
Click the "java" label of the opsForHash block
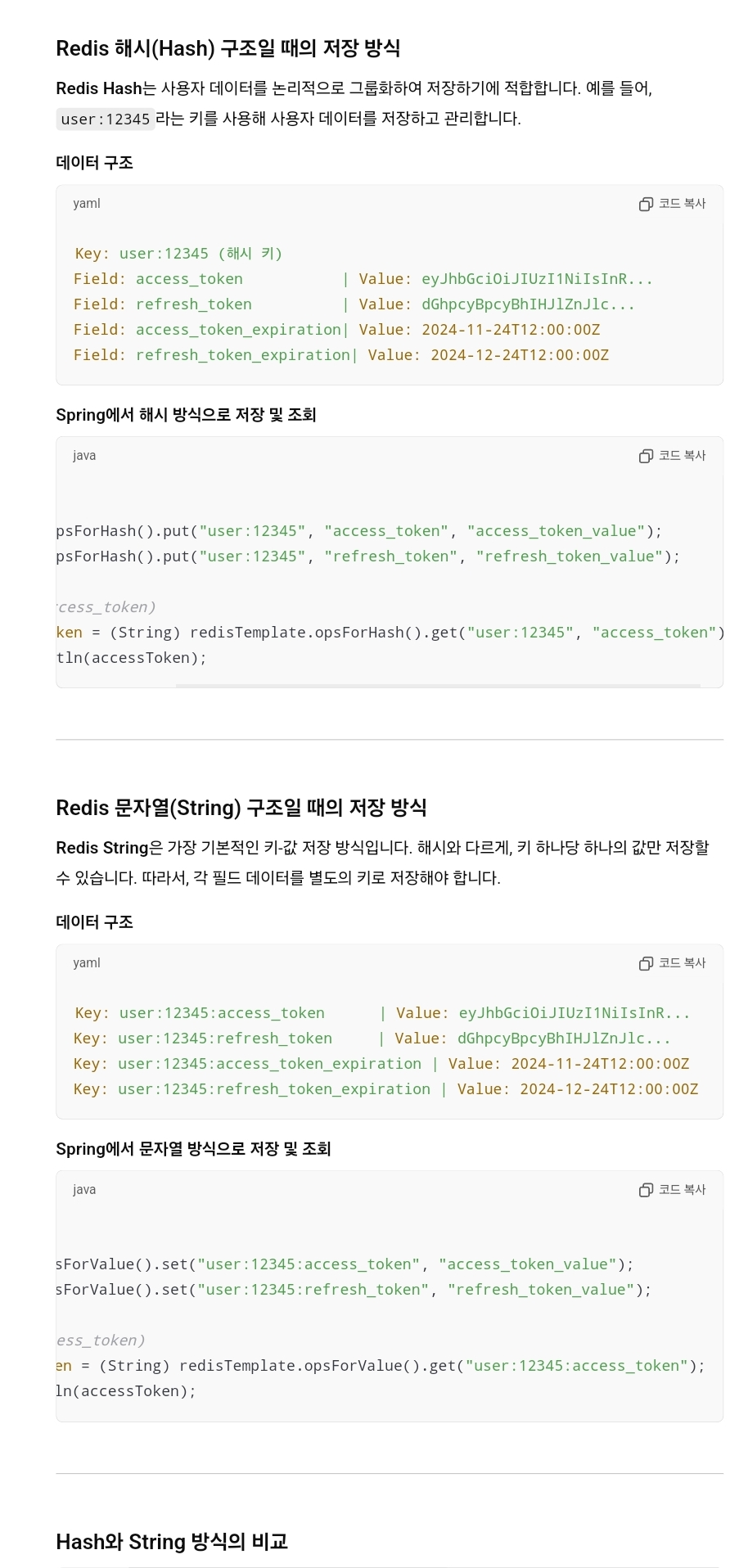click(x=84, y=456)
